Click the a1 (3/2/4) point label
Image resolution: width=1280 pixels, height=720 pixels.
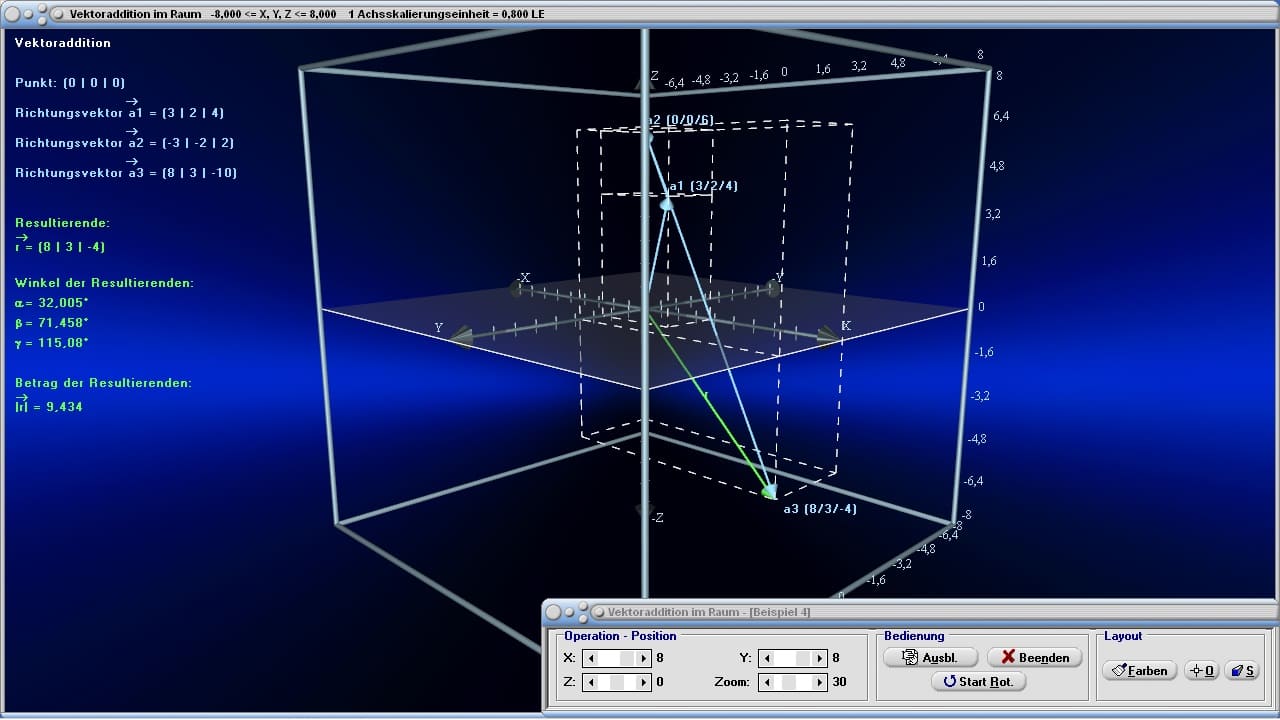[x=704, y=186]
